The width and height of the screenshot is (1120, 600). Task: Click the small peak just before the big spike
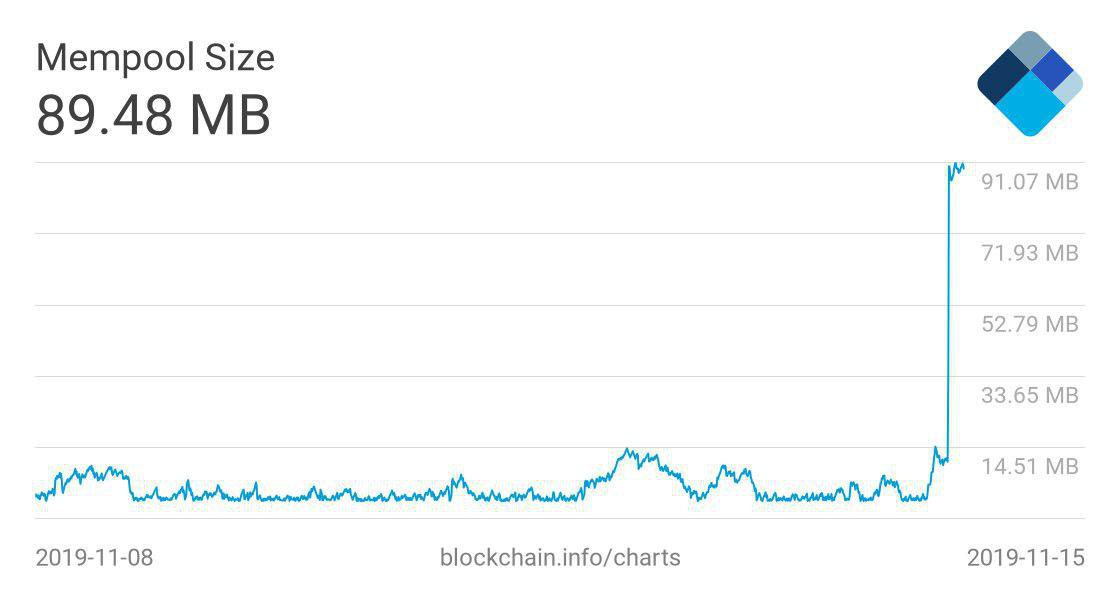[x=936, y=450]
